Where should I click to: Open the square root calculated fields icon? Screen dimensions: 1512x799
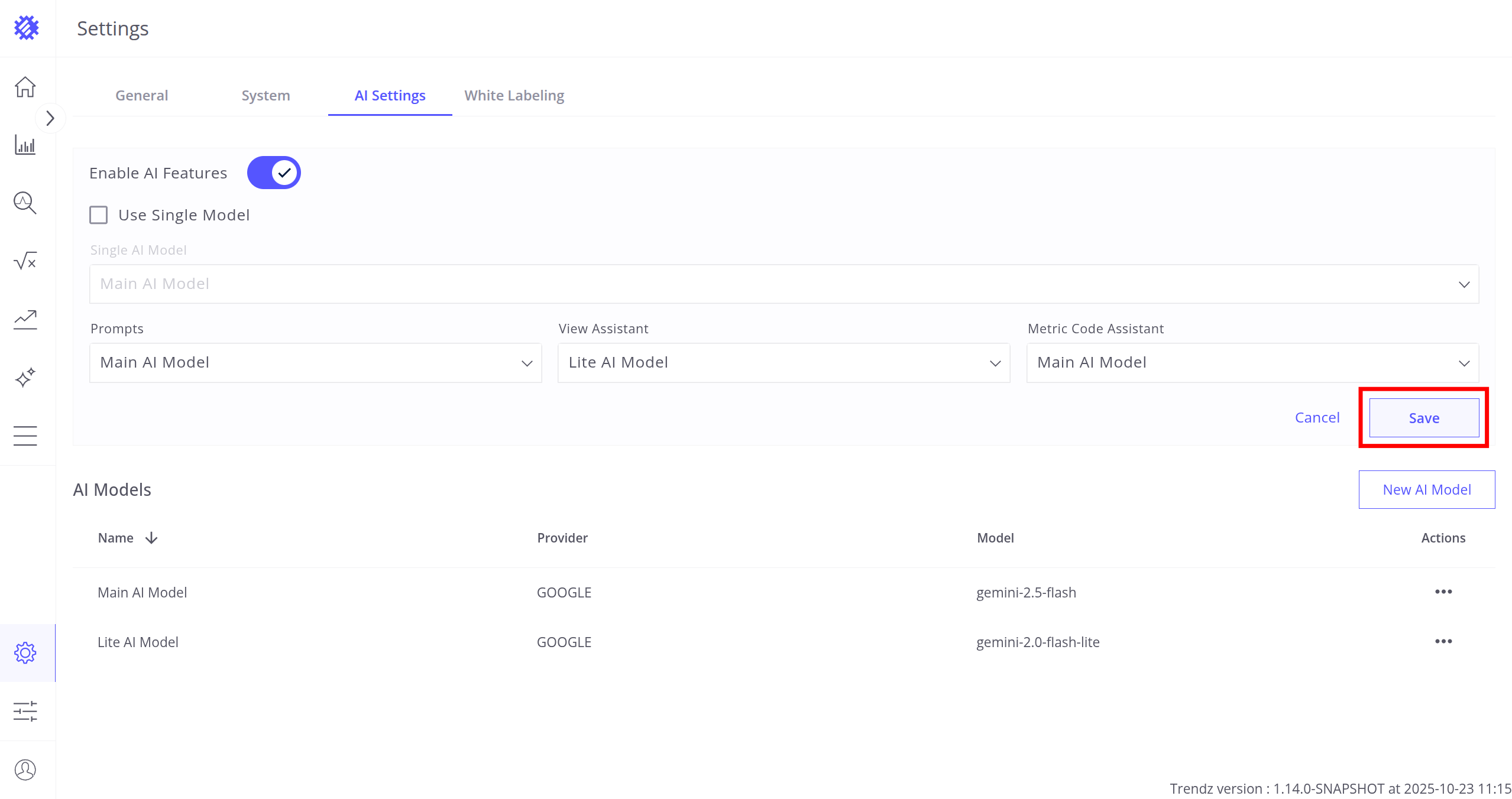click(25, 261)
